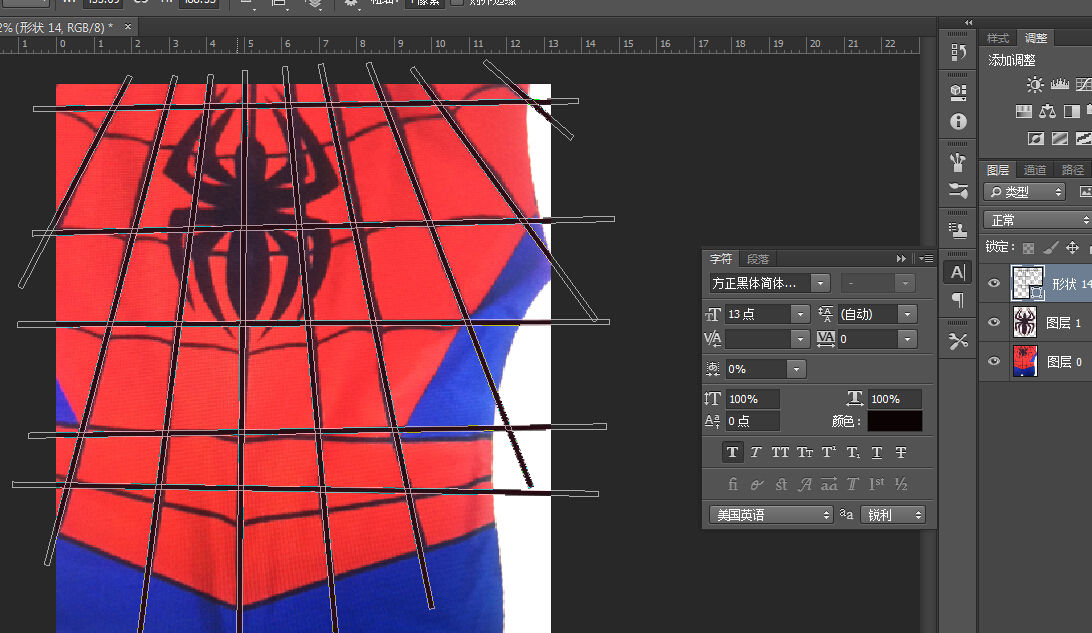
Task: Open the 美国英语 language dropdown
Action: click(770, 515)
